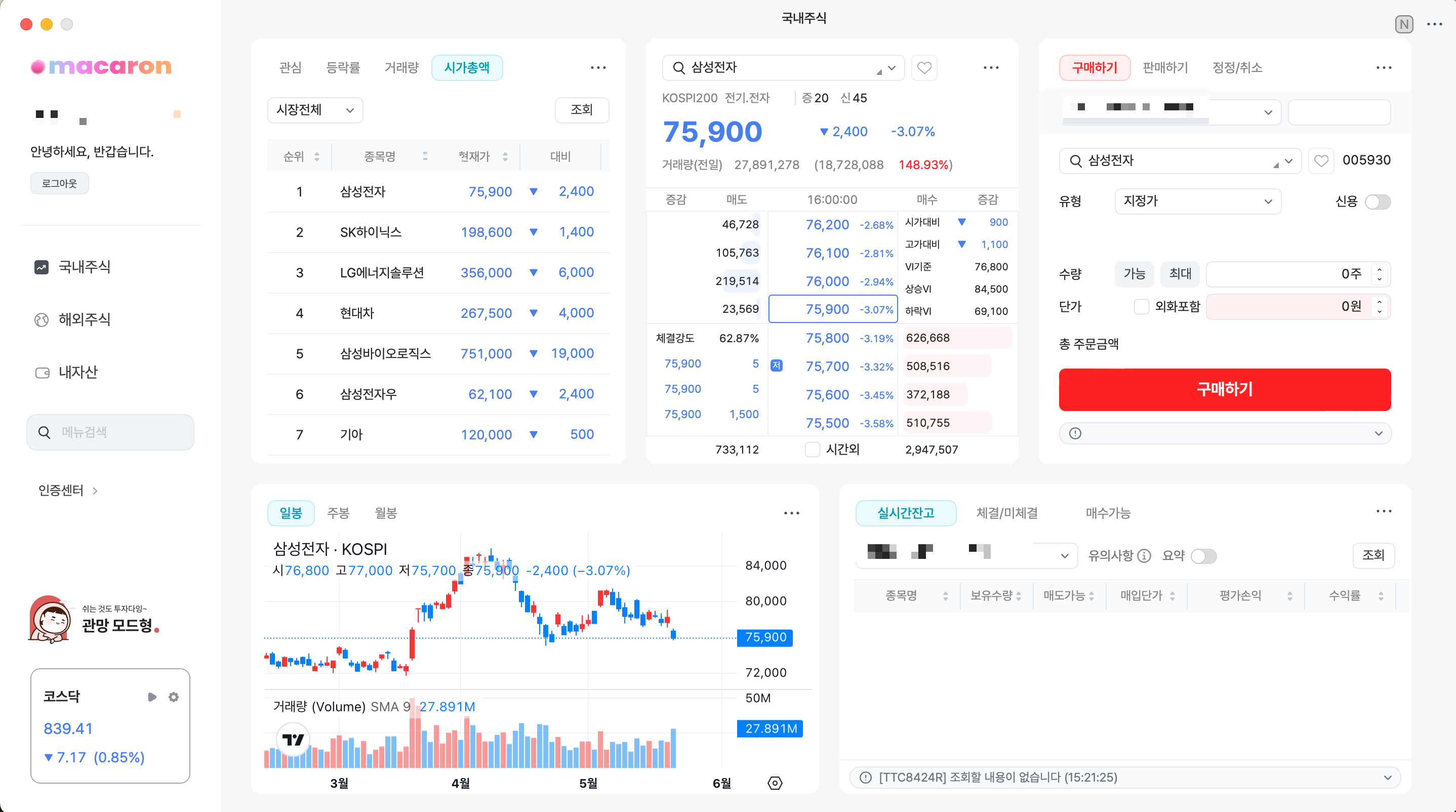1456x812 pixels.
Task: Open more options in the 구매하기 order panel
Action: point(1384,68)
